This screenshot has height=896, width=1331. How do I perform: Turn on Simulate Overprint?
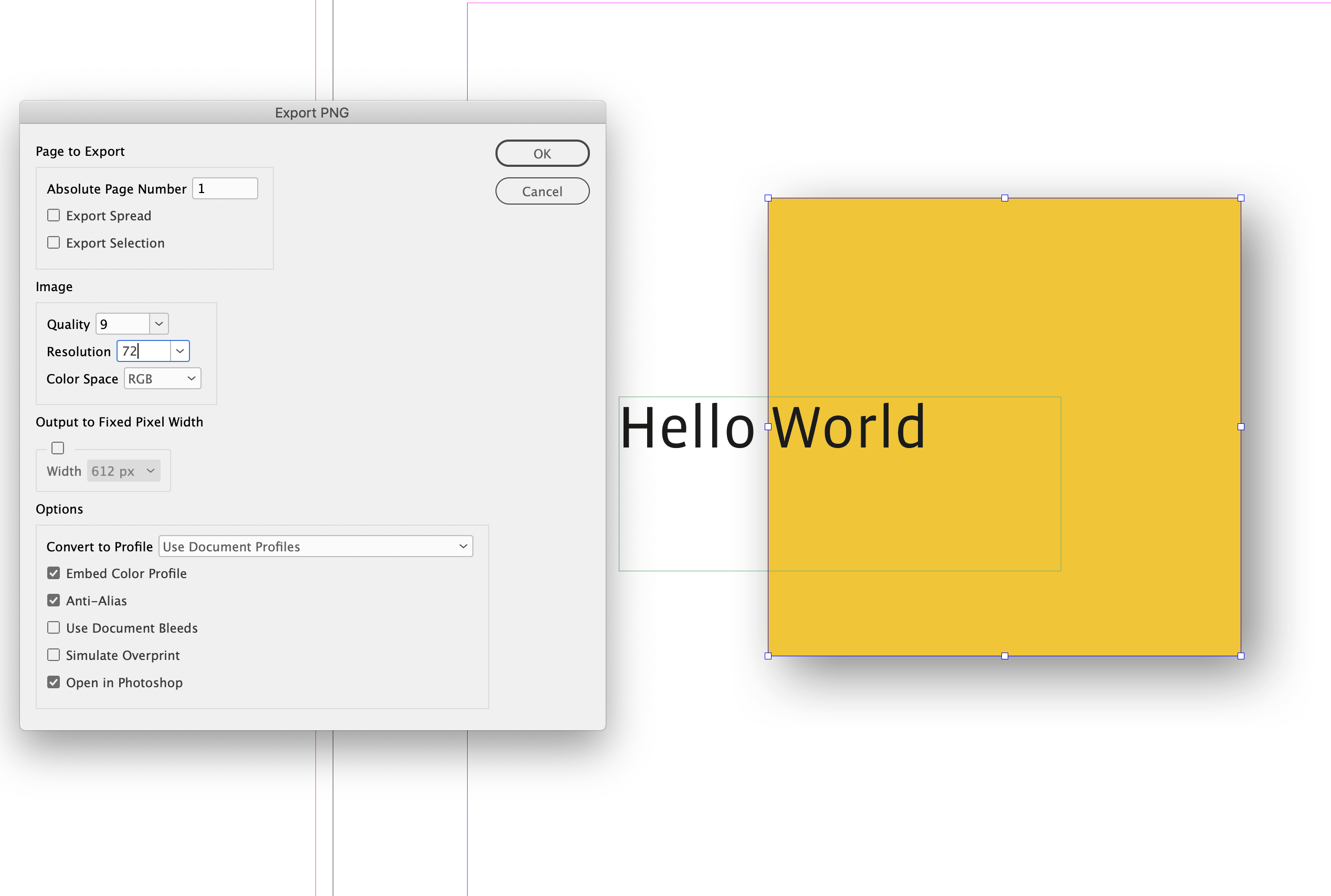pos(53,654)
